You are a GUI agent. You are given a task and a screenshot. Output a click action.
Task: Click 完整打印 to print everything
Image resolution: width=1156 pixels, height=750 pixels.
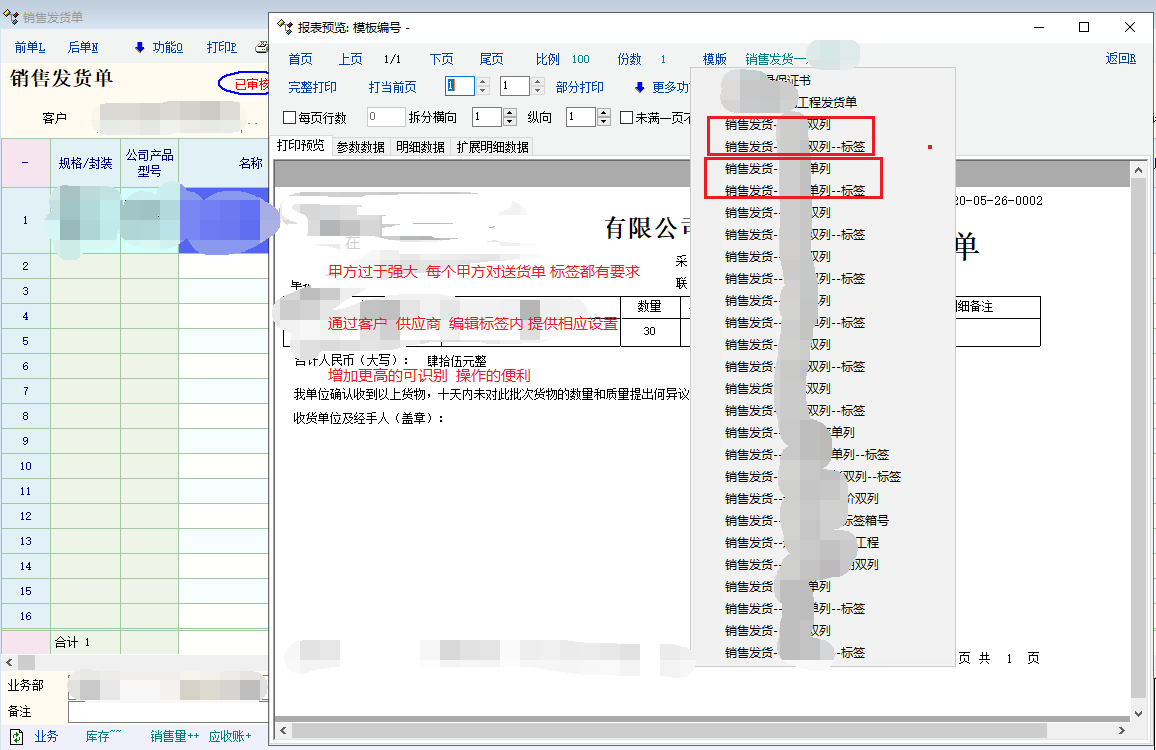click(312, 87)
